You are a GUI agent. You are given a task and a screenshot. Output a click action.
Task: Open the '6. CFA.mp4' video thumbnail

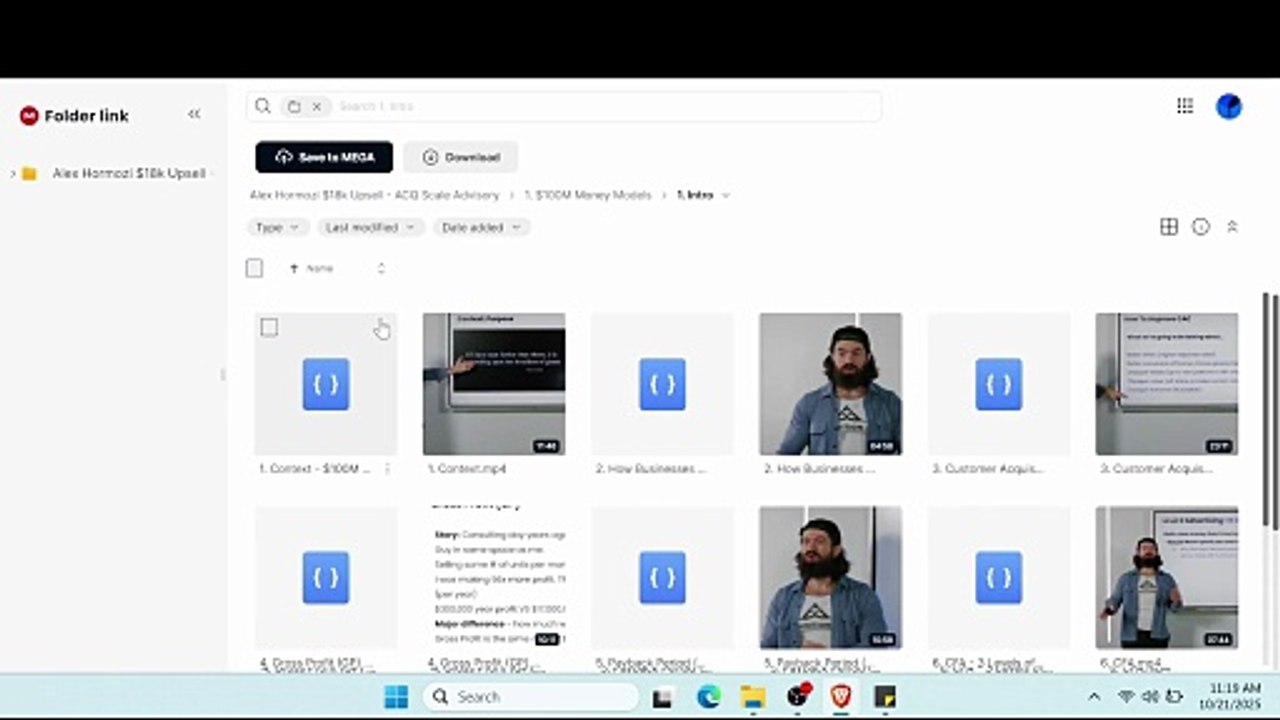point(1167,577)
